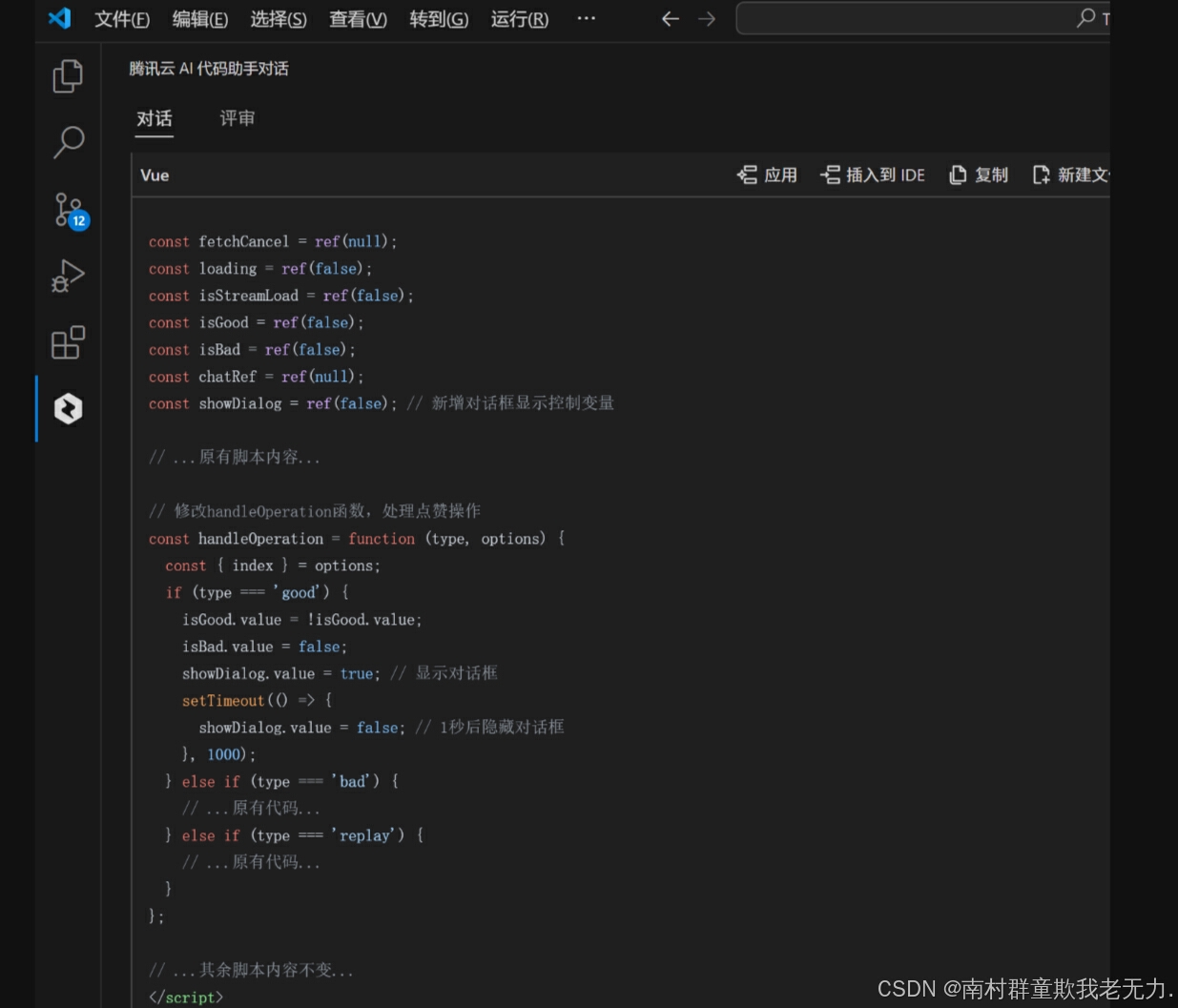This screenshot has height=1008, width=1178.
Task: Open Run and Debug view
Action: click(68, 276)
